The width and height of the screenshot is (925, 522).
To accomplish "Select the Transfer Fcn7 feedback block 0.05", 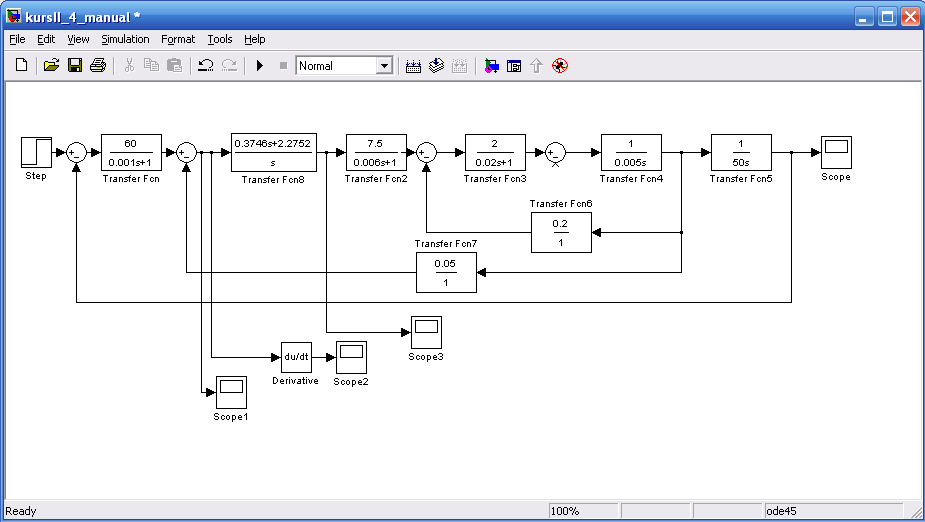I will pos(446,272).
